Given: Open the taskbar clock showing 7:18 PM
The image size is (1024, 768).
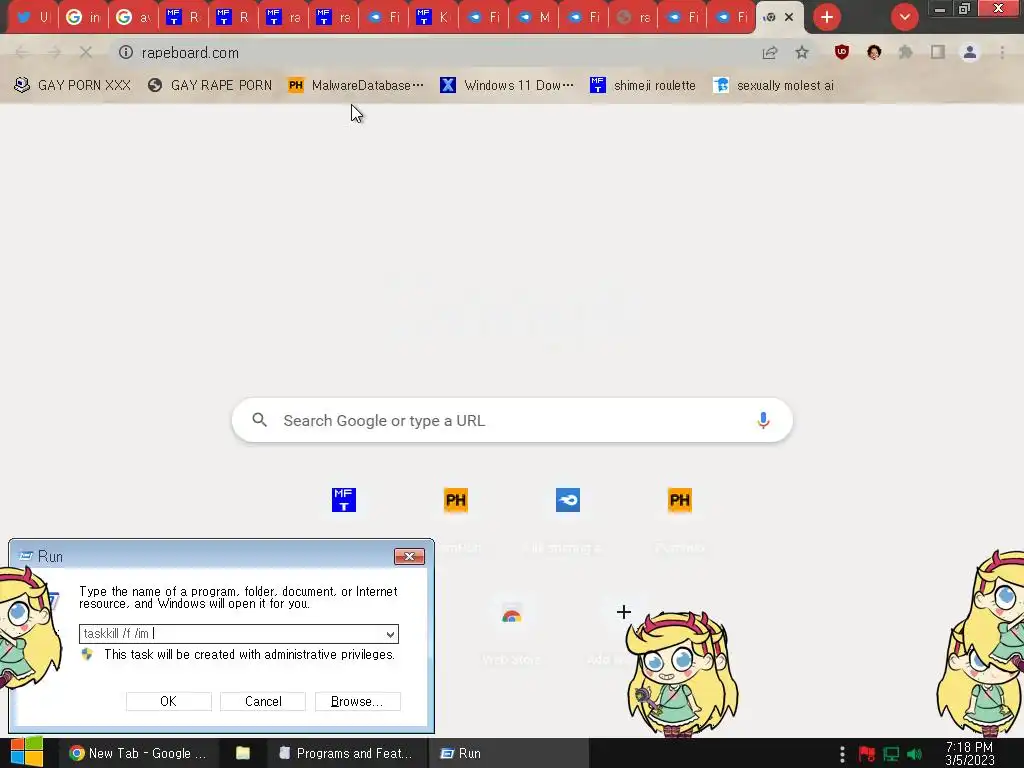Looking at the screenshot, I should (x=969, y=754).
